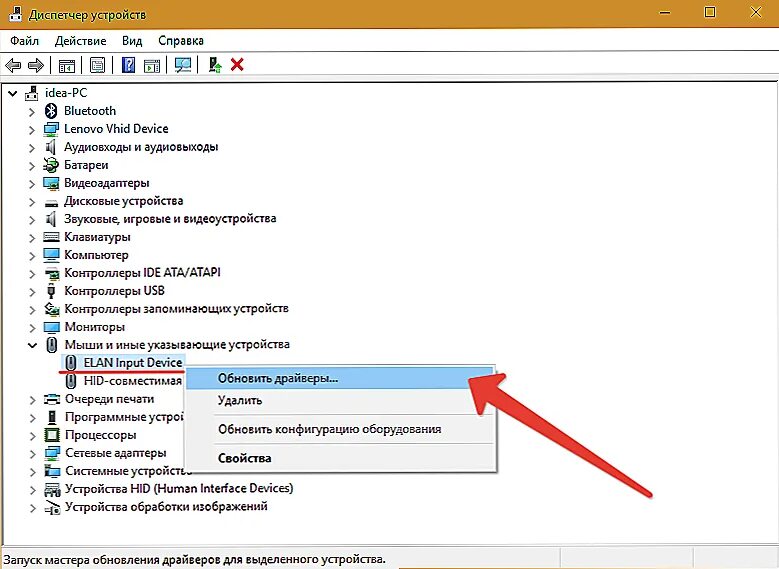Select Контроллеры IDE ATA/ATAPI label
The width and height of the screenshot is (779, 569).
point(143,273)
